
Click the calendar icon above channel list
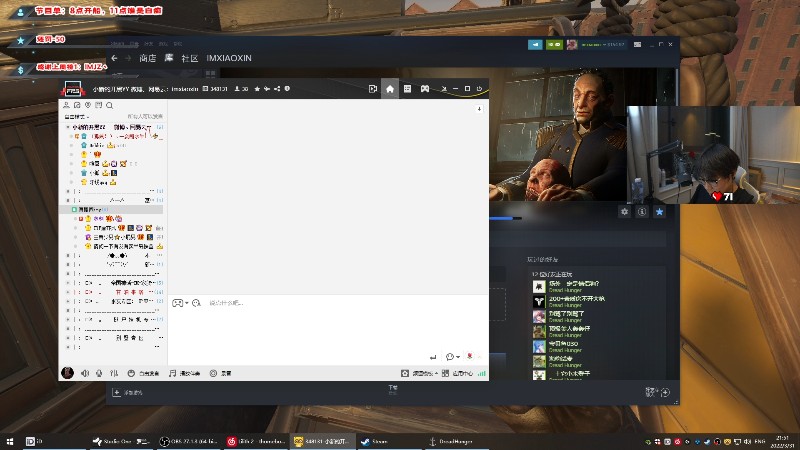click(x=98, y=105)
